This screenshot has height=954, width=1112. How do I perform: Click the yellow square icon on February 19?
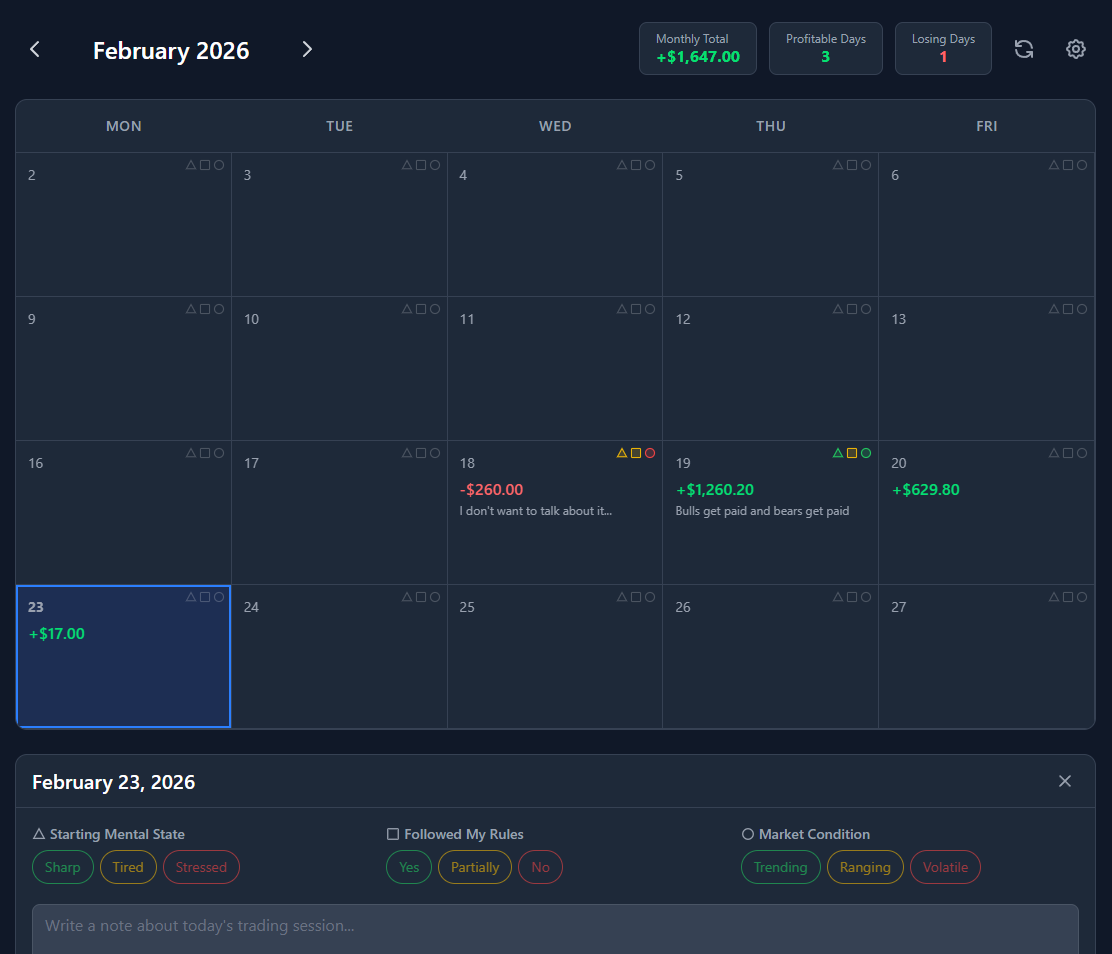(x=852, y=452)
